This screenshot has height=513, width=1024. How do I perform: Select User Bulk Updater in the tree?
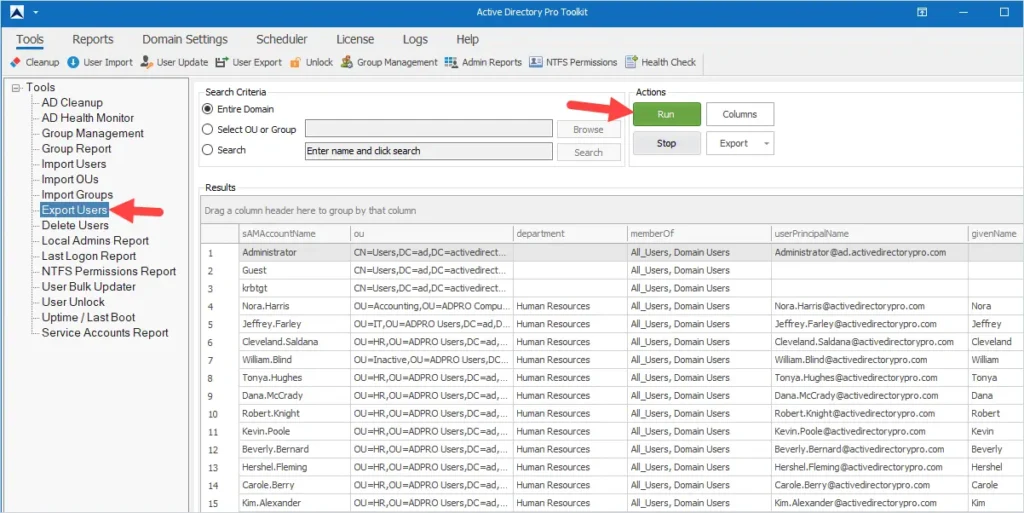88,287
